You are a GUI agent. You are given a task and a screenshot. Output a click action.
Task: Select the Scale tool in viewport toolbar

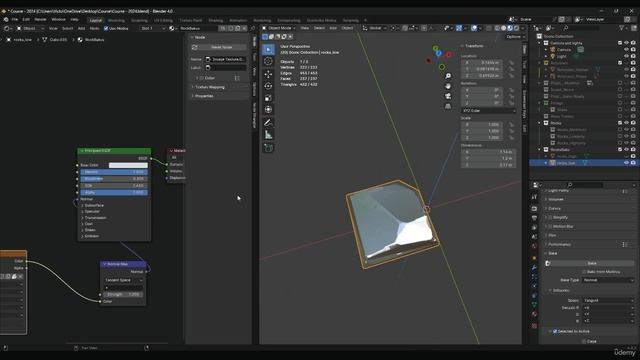pos(268,98)
